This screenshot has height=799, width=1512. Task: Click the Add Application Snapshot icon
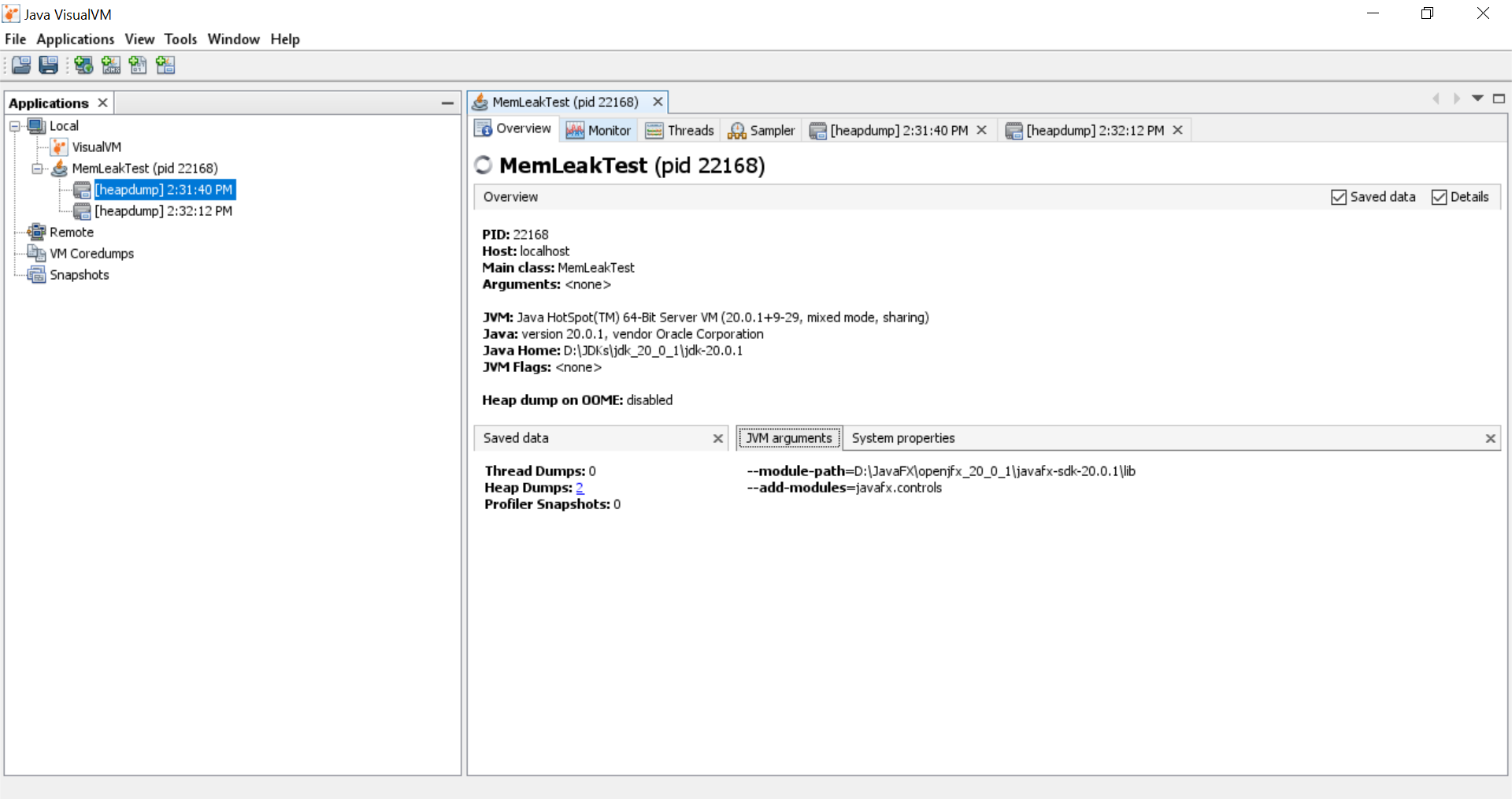tap(165, 65)
